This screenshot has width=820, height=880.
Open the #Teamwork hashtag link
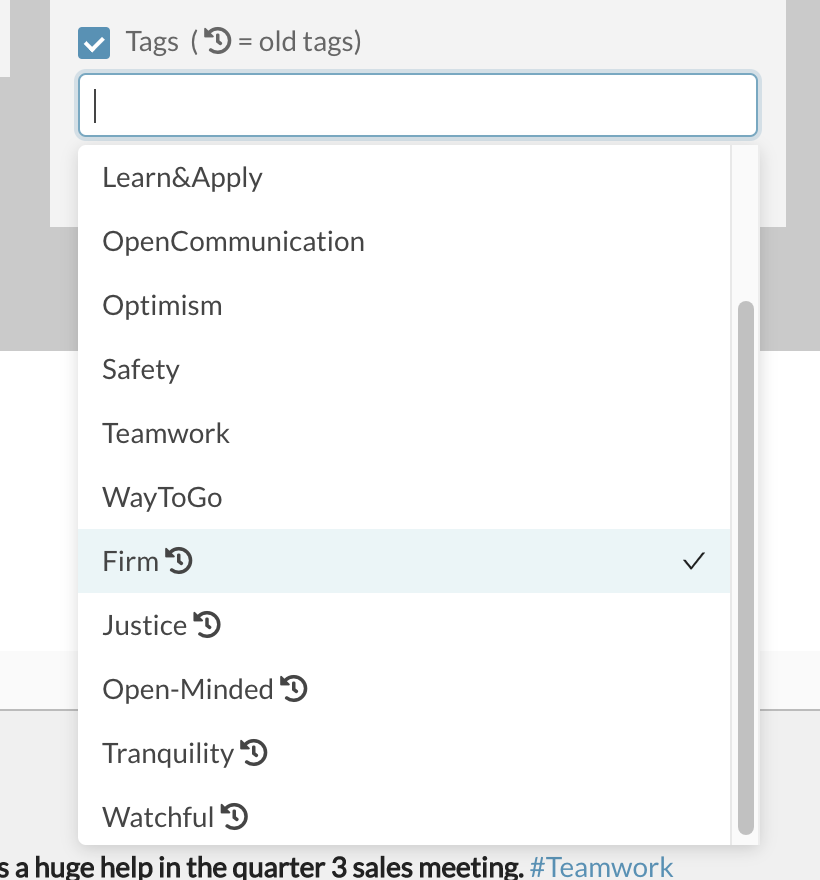601,867
